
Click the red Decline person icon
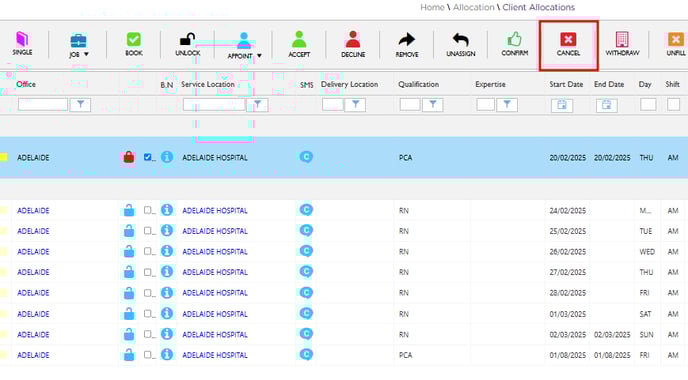tap(353, 39)
